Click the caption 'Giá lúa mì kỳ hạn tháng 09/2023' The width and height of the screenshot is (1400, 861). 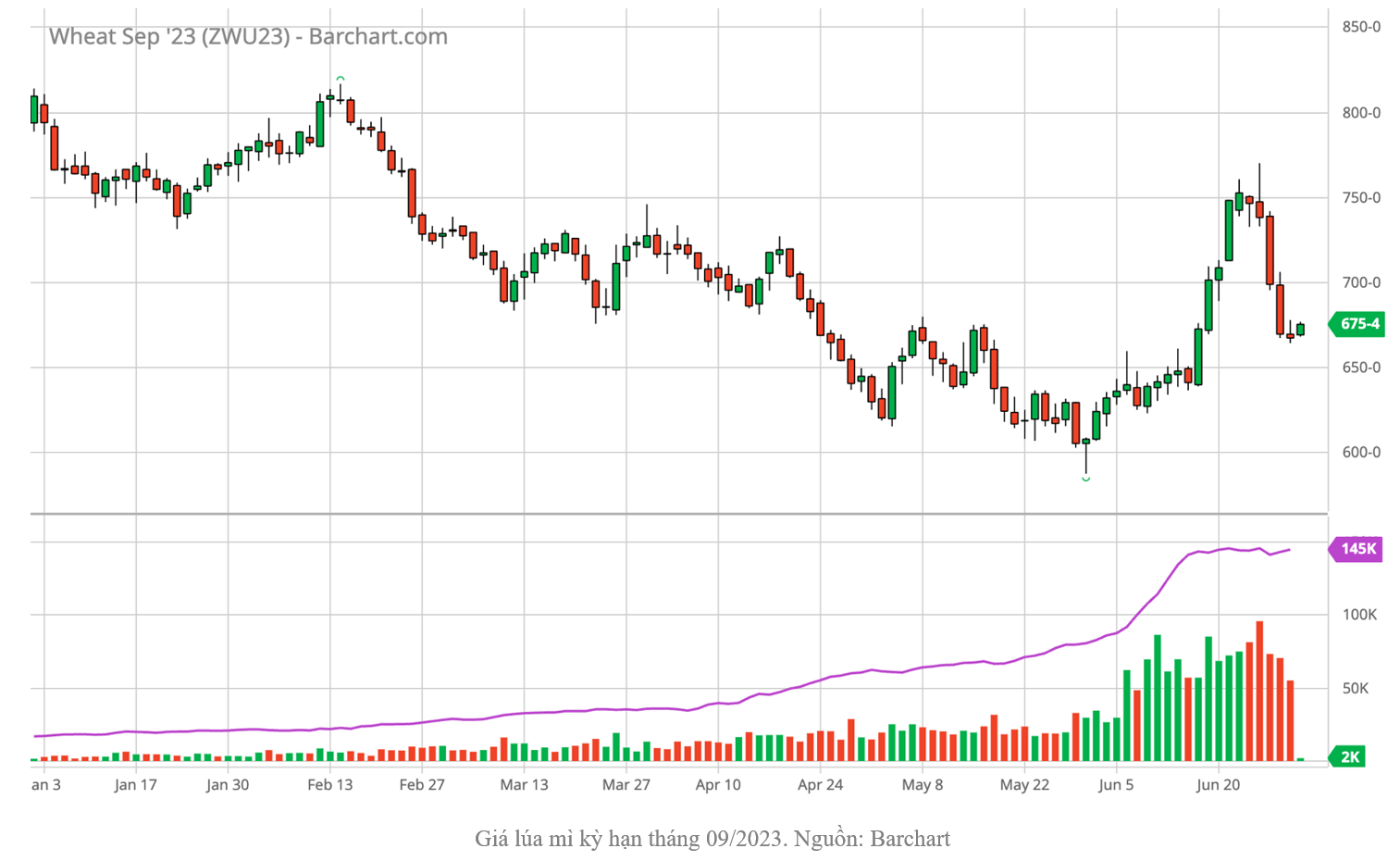pyautogui.click(x=628, y=839)
